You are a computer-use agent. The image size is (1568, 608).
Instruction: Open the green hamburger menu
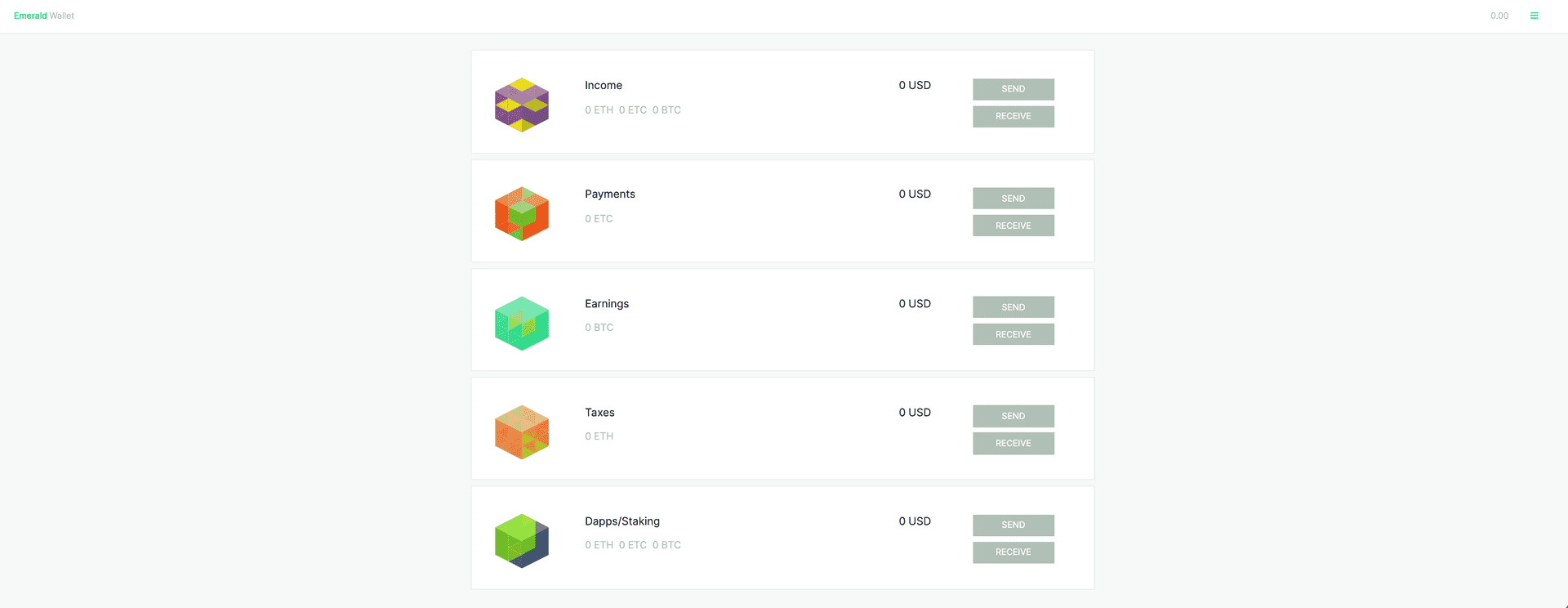1533,15
